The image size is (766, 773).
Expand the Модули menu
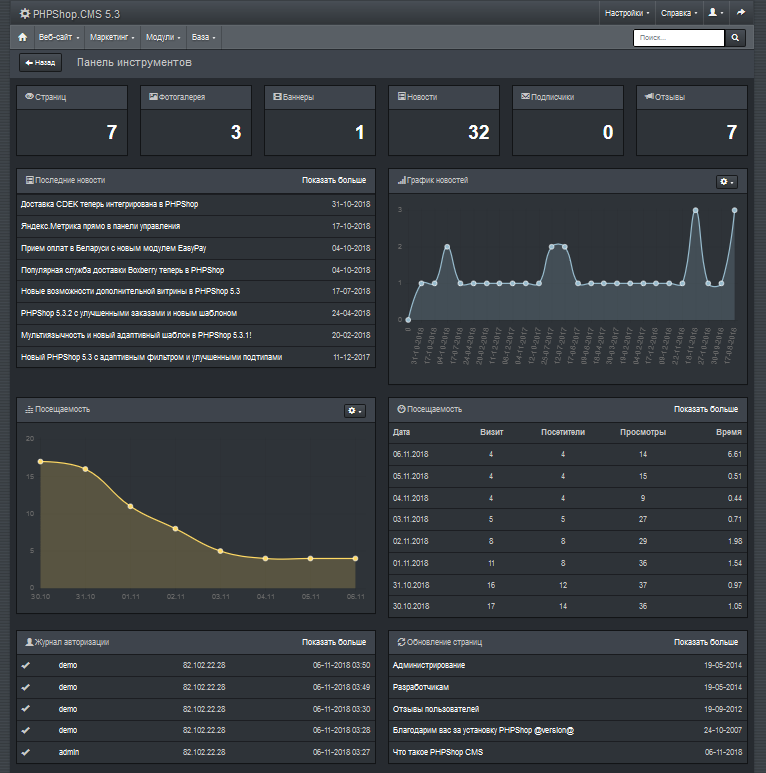click(x=163, y=37)
